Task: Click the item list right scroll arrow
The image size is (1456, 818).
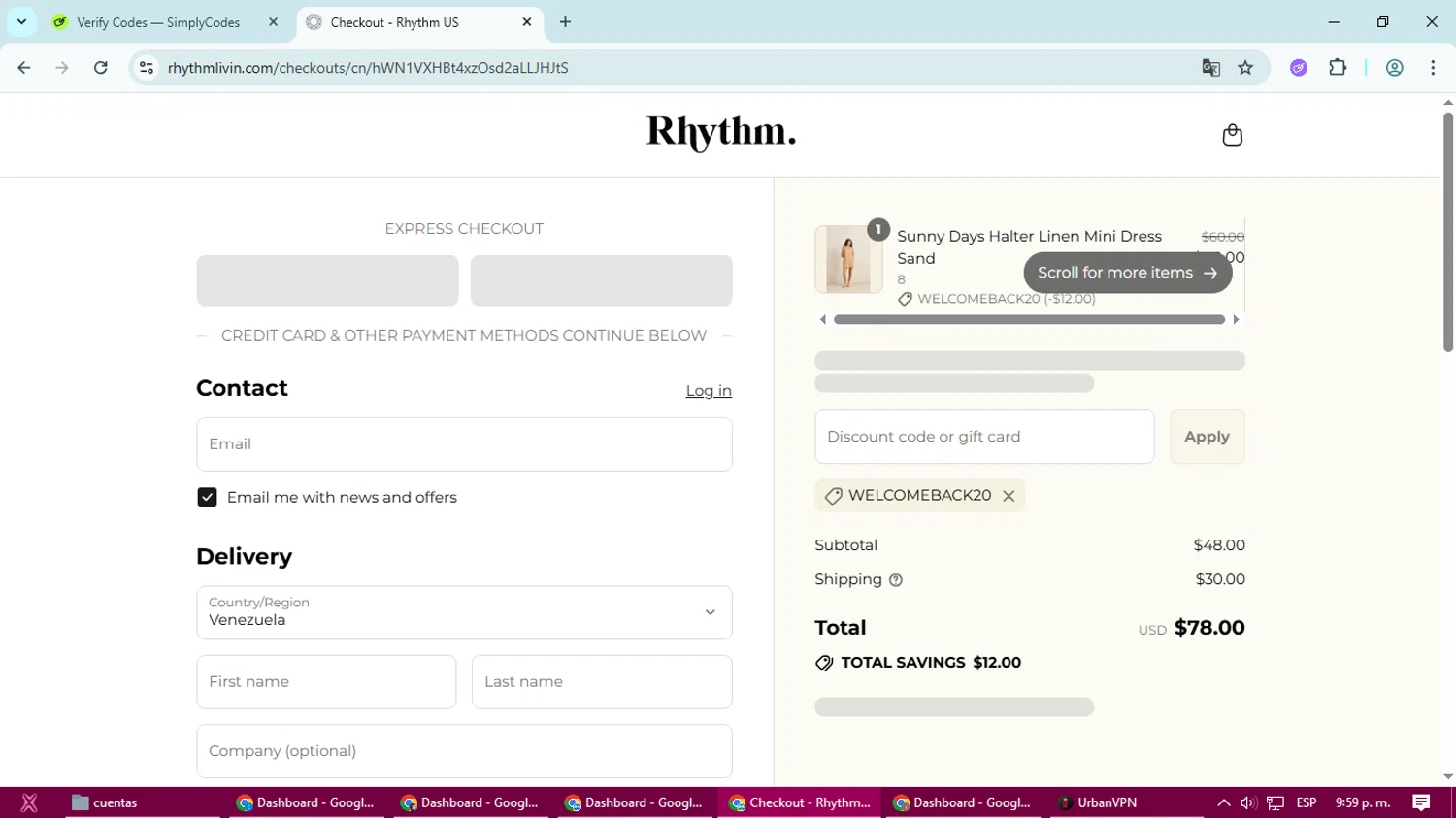Action: [x=1236, y=319]
